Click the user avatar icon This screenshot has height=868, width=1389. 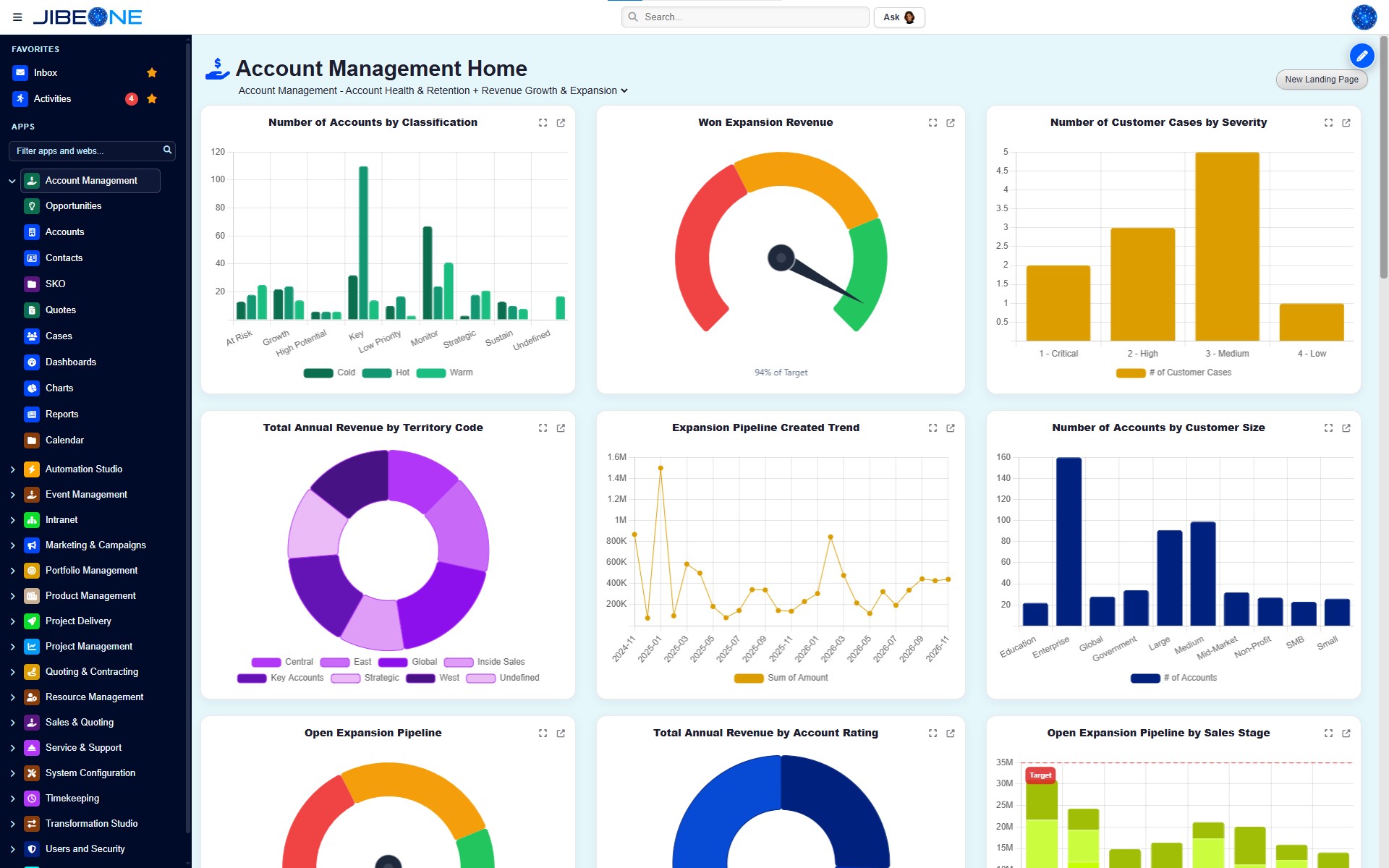[x=1364, y=17]
